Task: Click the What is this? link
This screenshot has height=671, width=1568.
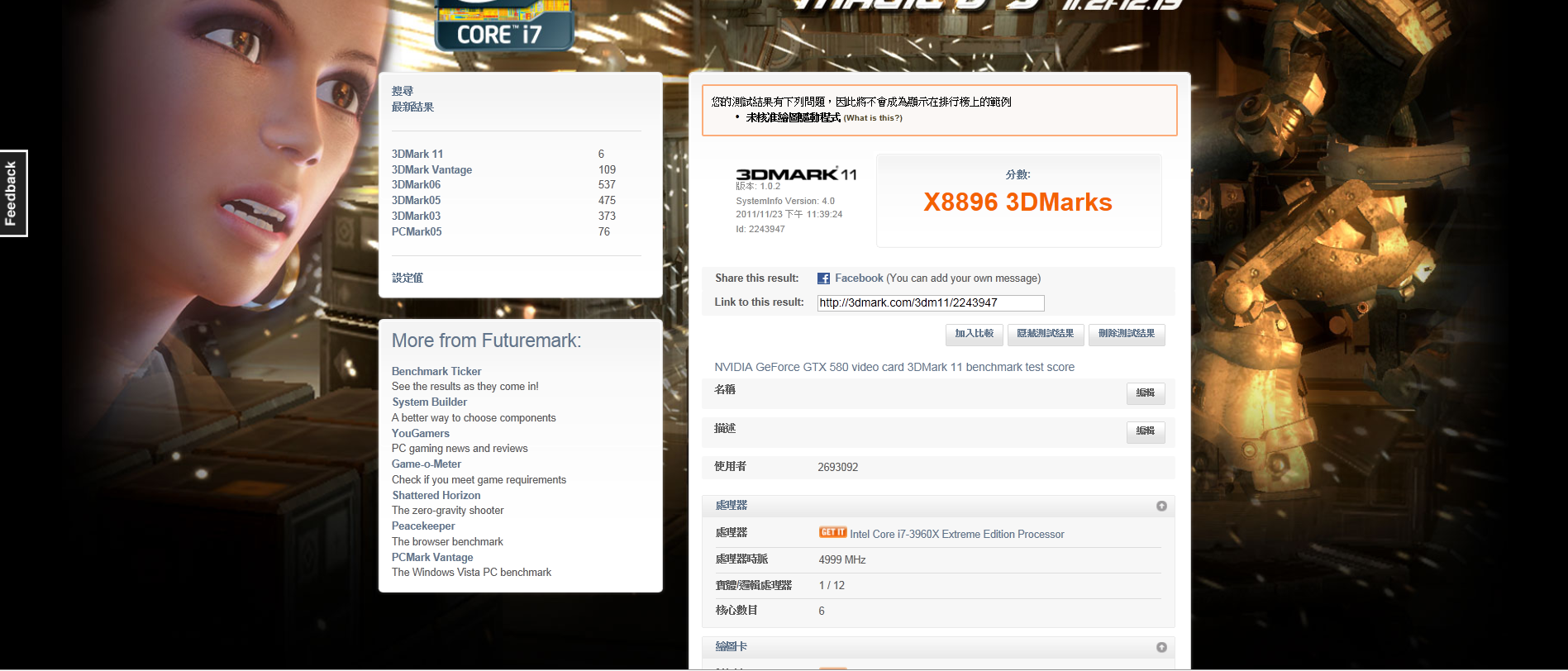Action: pyautogui.click(x=873, y=118)
